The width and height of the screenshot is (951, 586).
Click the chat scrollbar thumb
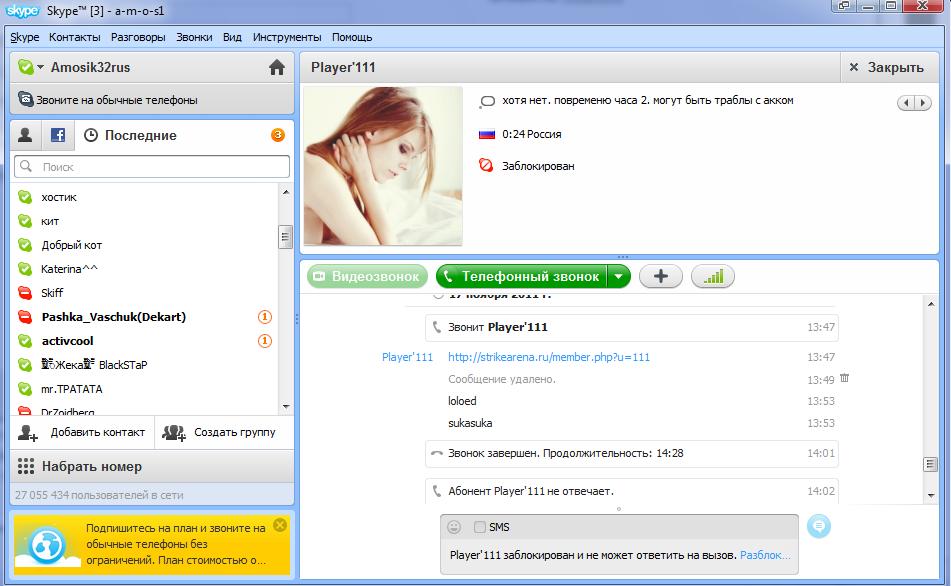click(930, 465)
